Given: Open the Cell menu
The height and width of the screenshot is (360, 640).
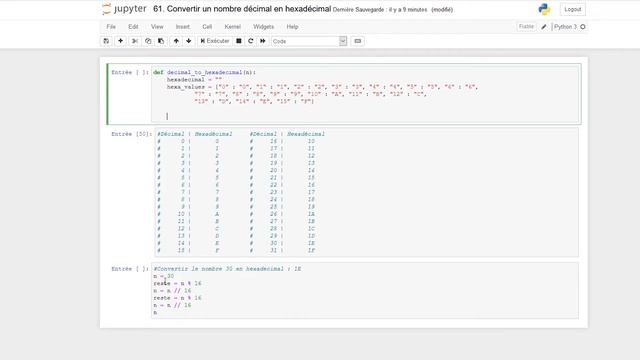Looking at the screenshot, I should 207,27.
